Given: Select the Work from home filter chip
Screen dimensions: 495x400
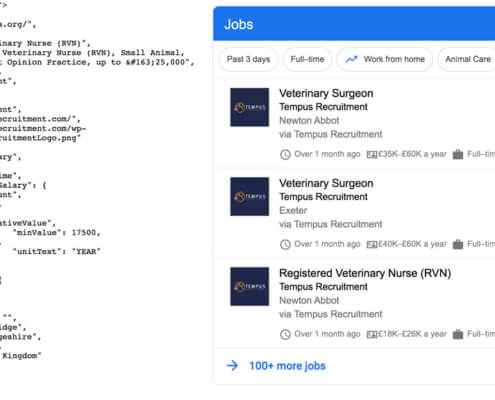Looking at the screenshot, I should [x=385, y=59].
